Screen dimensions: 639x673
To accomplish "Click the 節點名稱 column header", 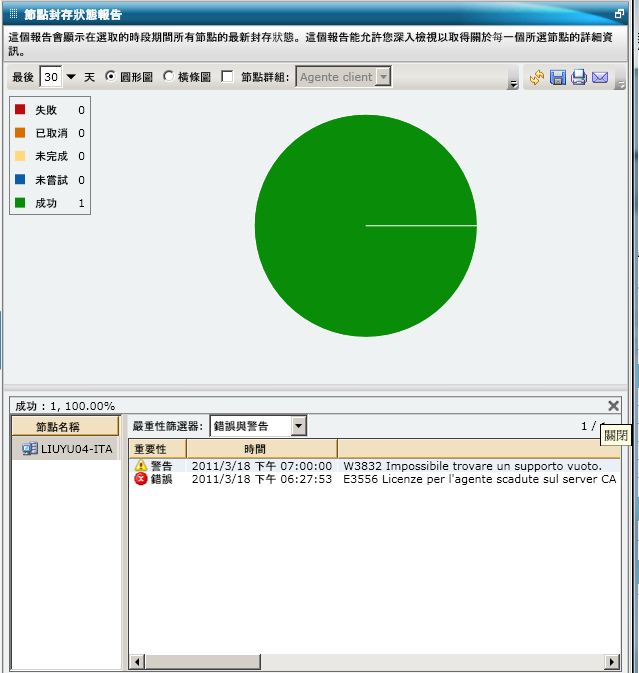I will tap(65, 427).
